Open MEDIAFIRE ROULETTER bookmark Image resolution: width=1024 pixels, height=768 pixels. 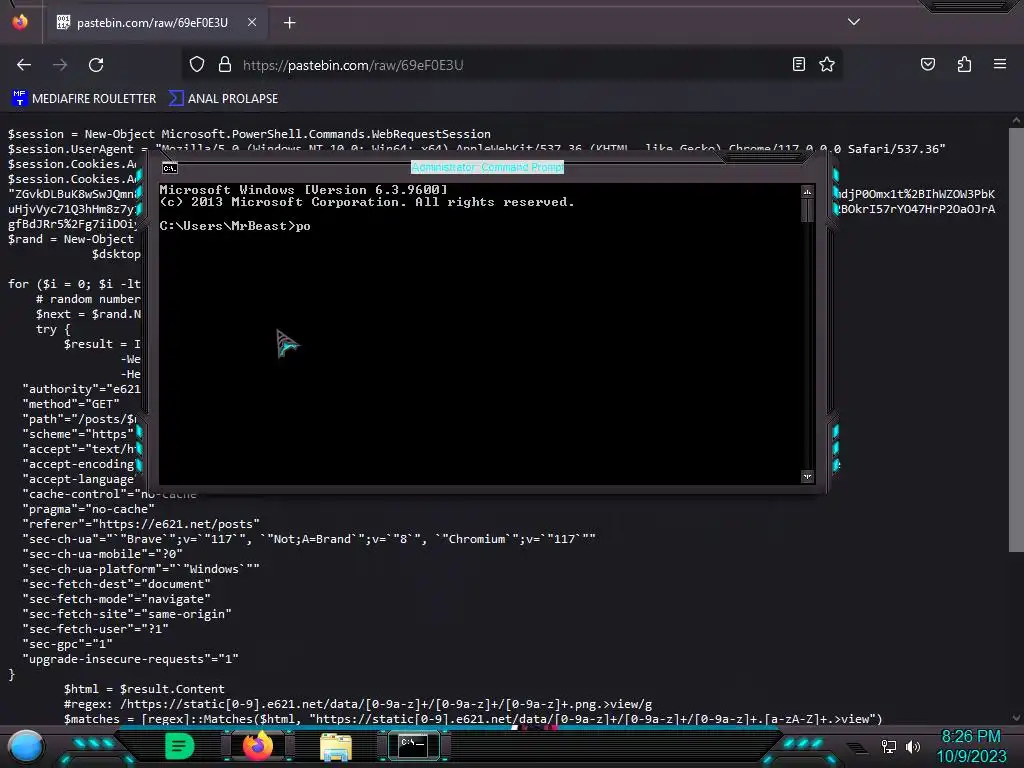(x=84, y=99)
